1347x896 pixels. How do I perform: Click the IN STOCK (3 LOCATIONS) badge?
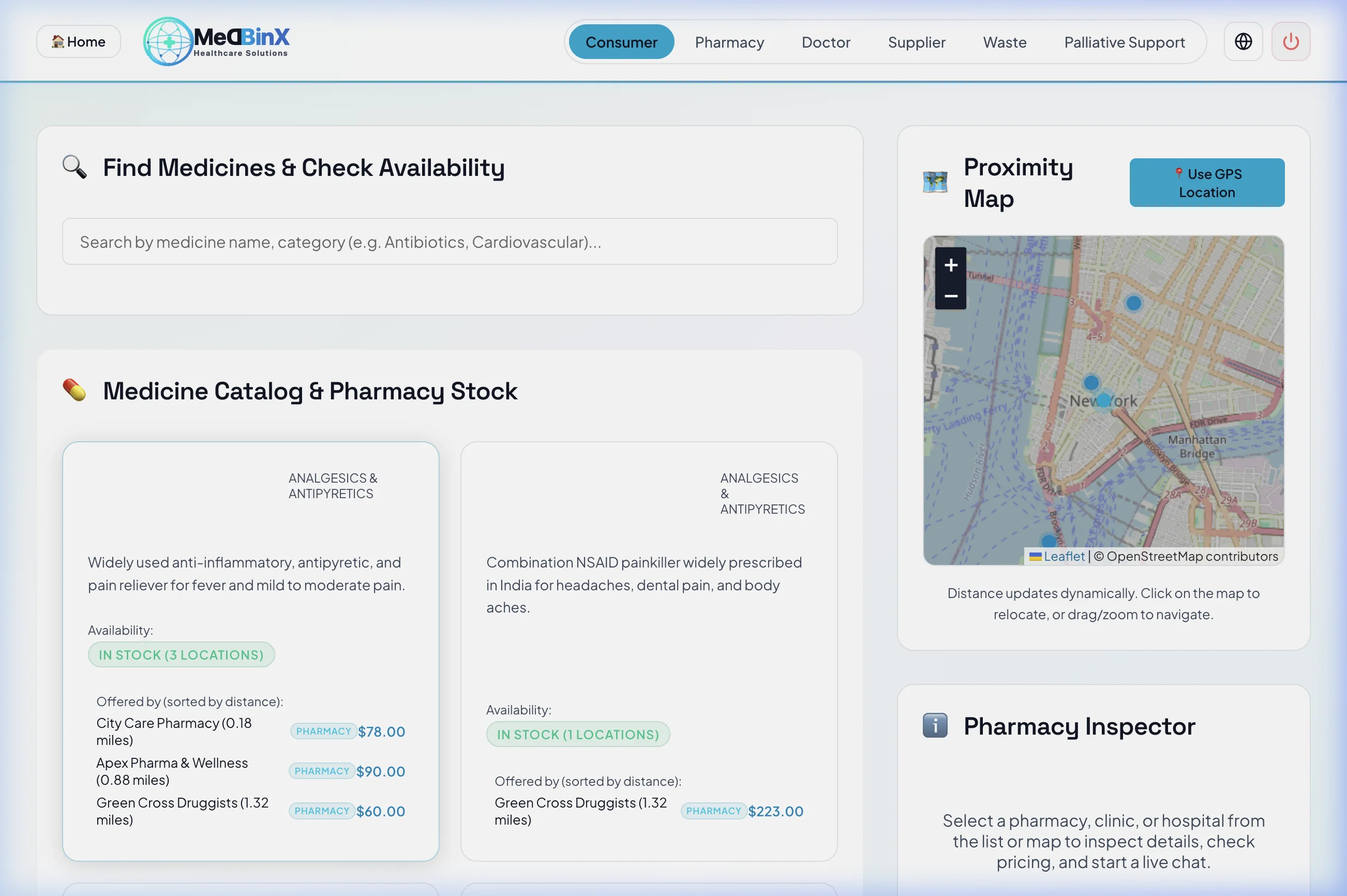click(x=181, y=654)
